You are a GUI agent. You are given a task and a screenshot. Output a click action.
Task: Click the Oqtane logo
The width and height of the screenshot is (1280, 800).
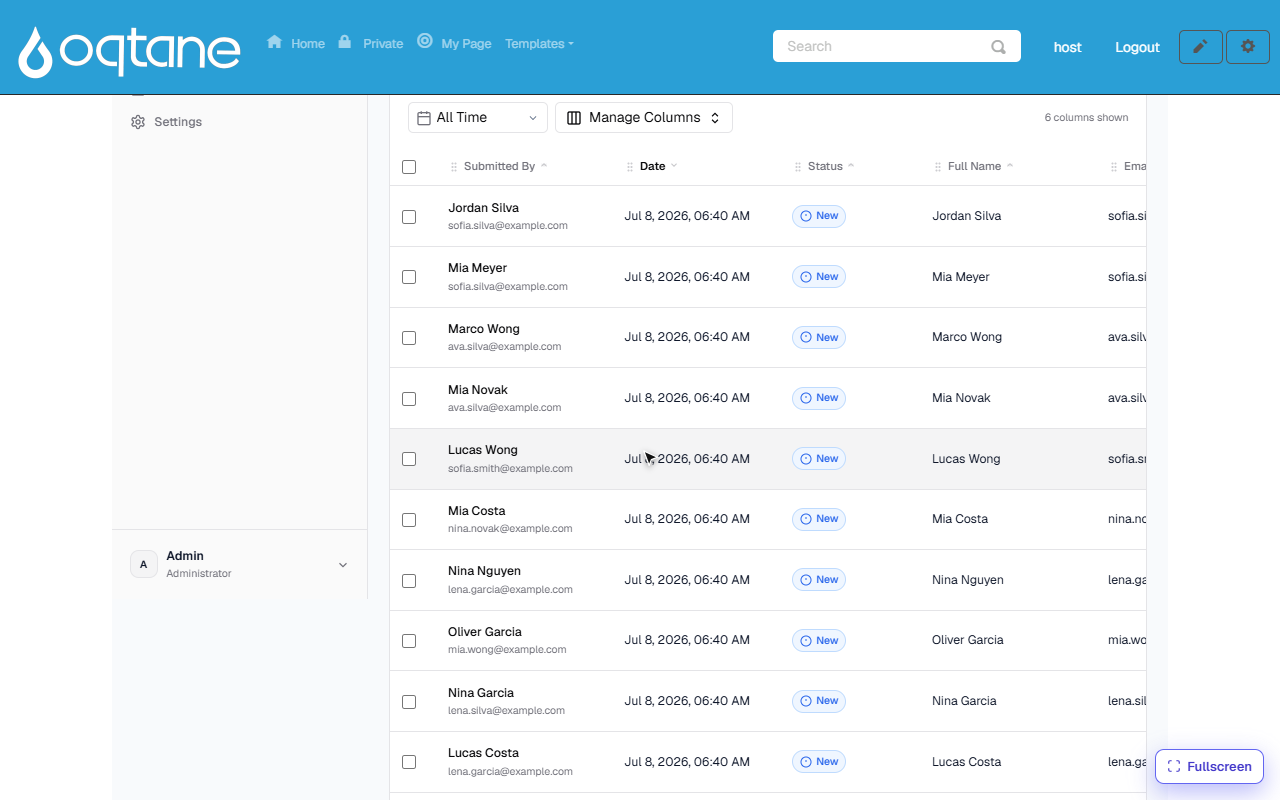[130, 50]
